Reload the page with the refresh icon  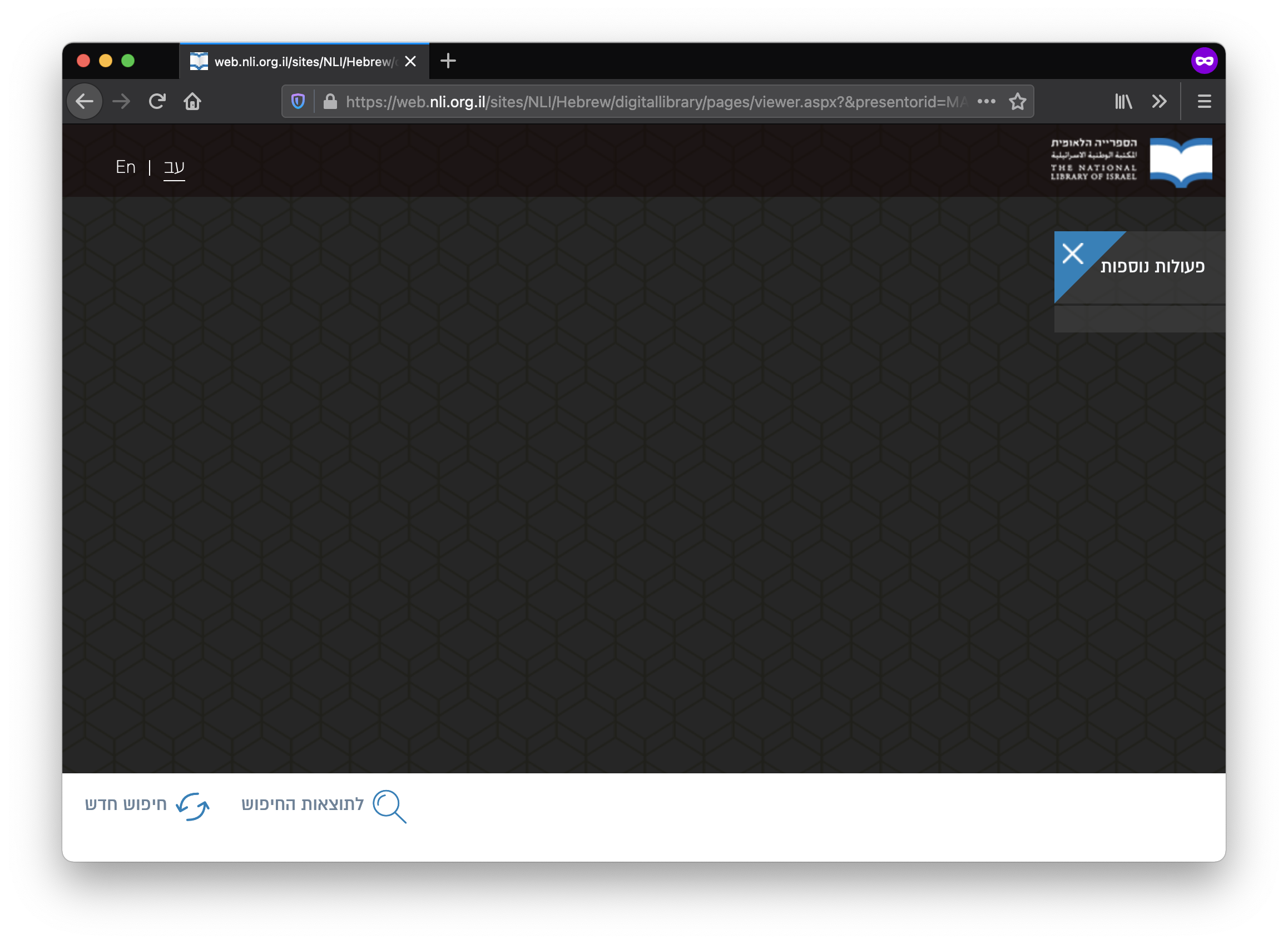pos(157,101)
